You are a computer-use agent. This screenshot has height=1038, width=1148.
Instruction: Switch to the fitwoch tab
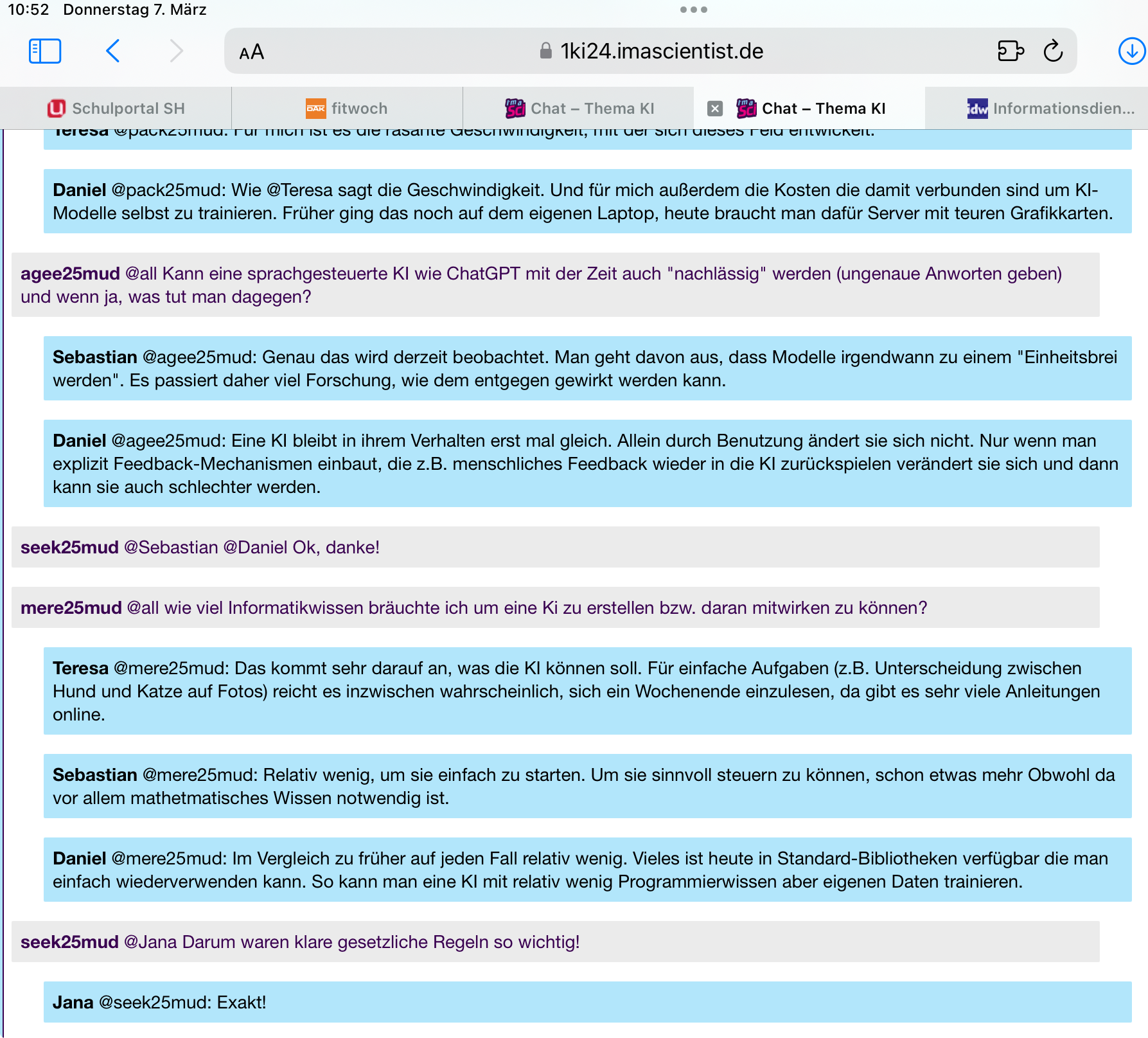tap(347, 109)
